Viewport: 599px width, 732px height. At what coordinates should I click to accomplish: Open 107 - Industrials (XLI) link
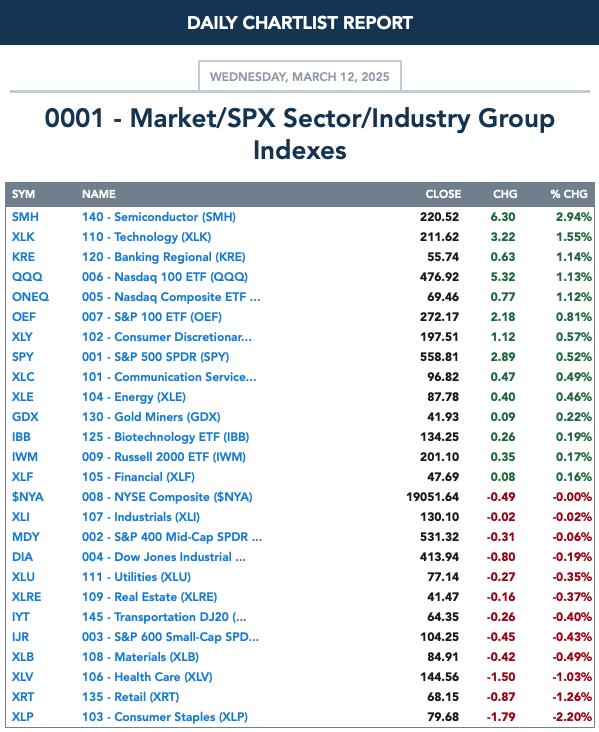141,517
